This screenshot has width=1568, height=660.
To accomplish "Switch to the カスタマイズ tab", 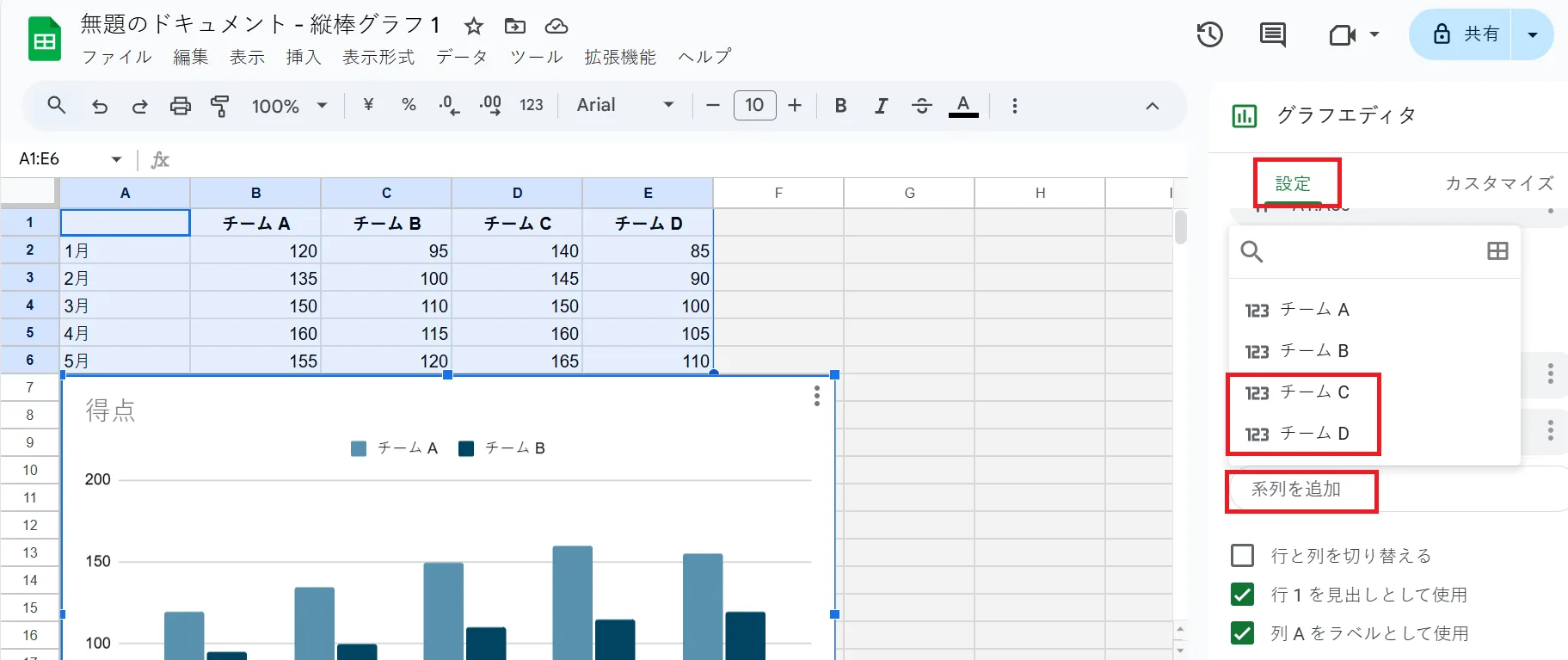I will pyautogui.click(x=1498, y=183).
